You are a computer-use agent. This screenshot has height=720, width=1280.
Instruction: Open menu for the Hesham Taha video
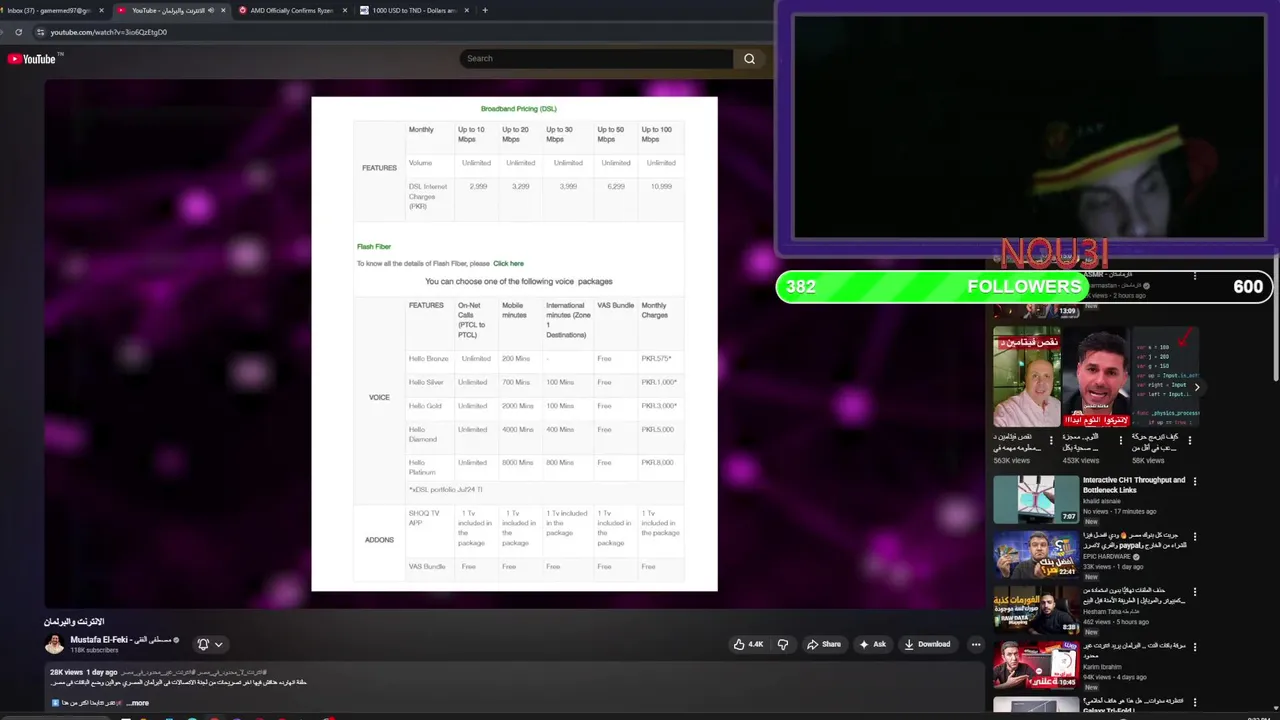pyautogui.click(x=1194, y=592)
